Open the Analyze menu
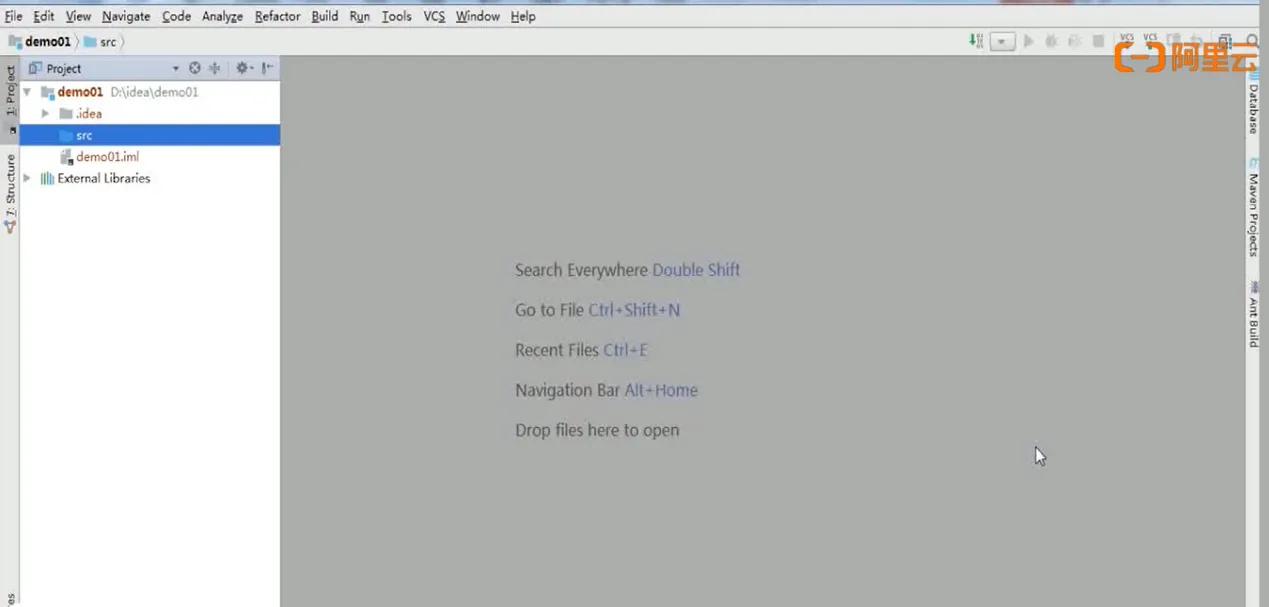 222,16
